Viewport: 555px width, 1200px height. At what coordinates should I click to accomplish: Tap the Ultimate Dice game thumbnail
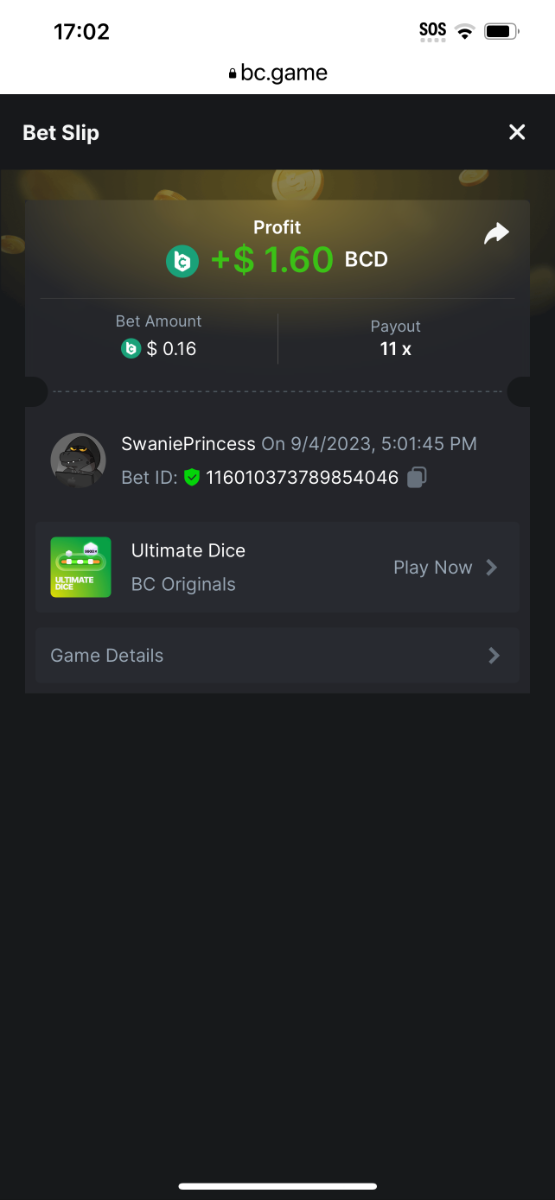click(81, 567)
